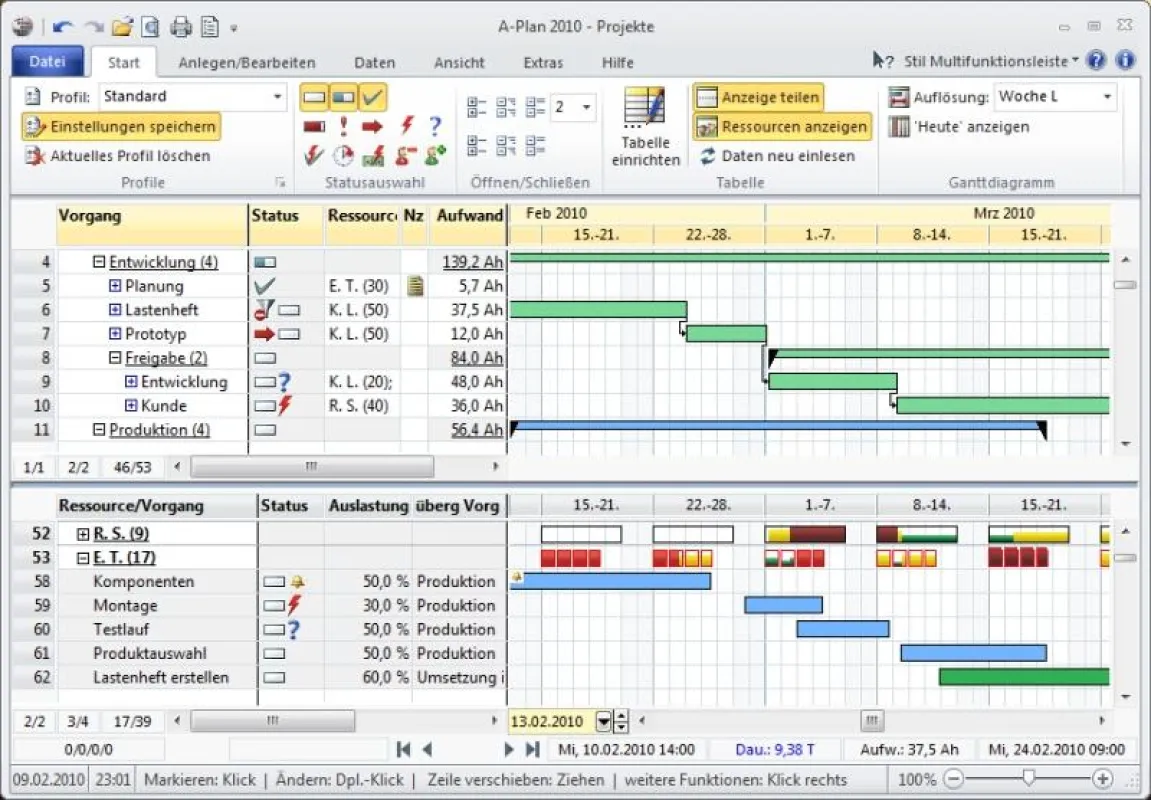The width and height of the screenshot is (1151, 800).
Task: Toggle the green checkmark completed filter
Action: tap(373, 97)
